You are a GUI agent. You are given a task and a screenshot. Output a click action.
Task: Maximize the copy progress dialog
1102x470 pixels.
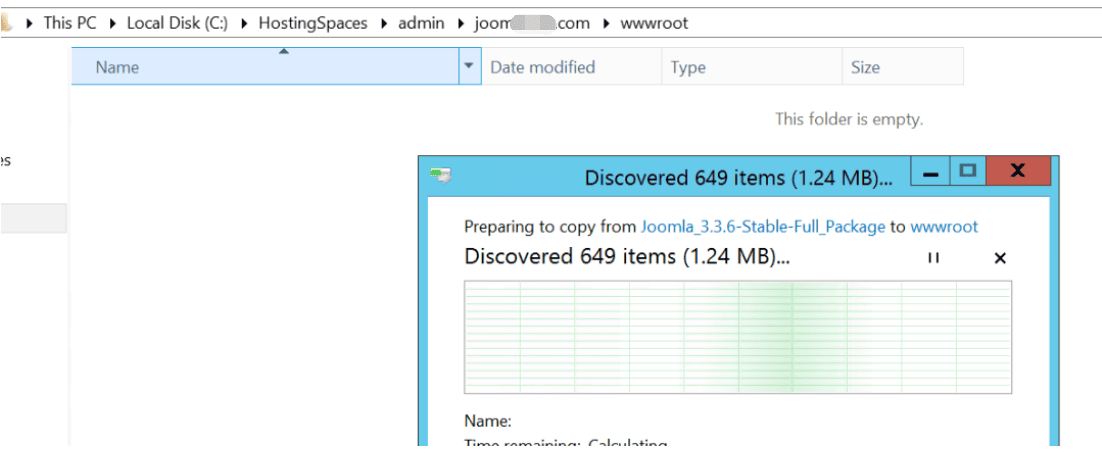[968, 171]
